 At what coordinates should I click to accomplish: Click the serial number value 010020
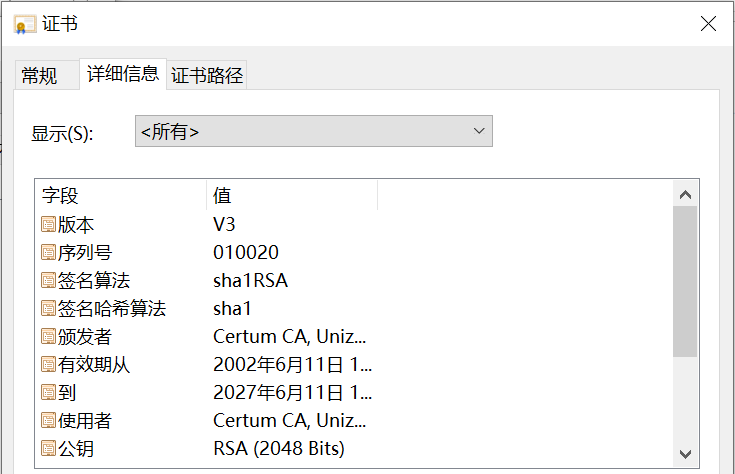(x=246, y=253)
